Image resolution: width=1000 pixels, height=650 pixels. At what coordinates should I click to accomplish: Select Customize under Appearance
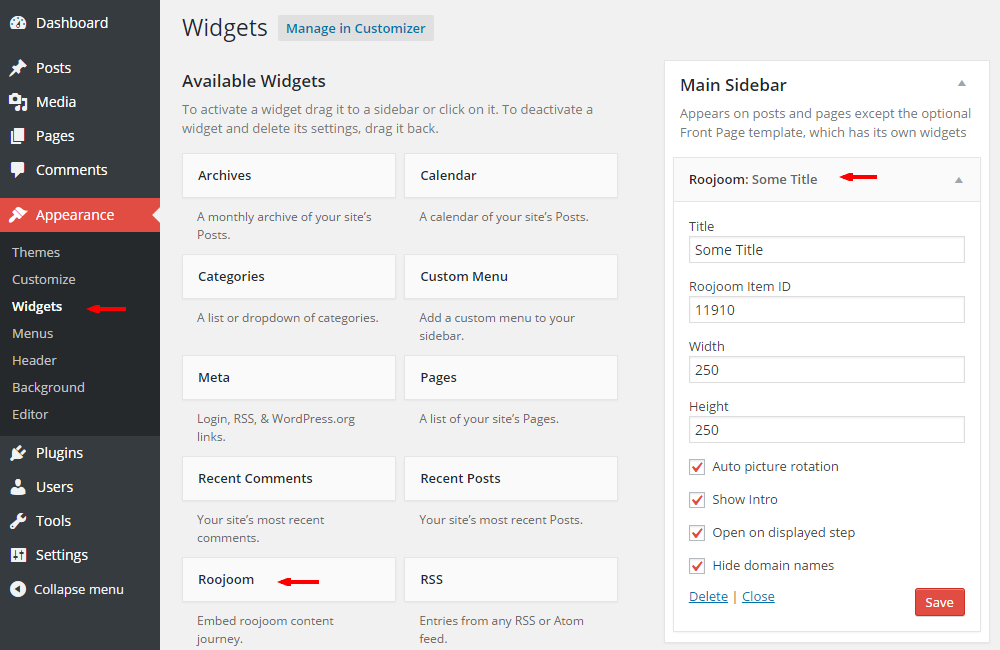pos(43,279)
